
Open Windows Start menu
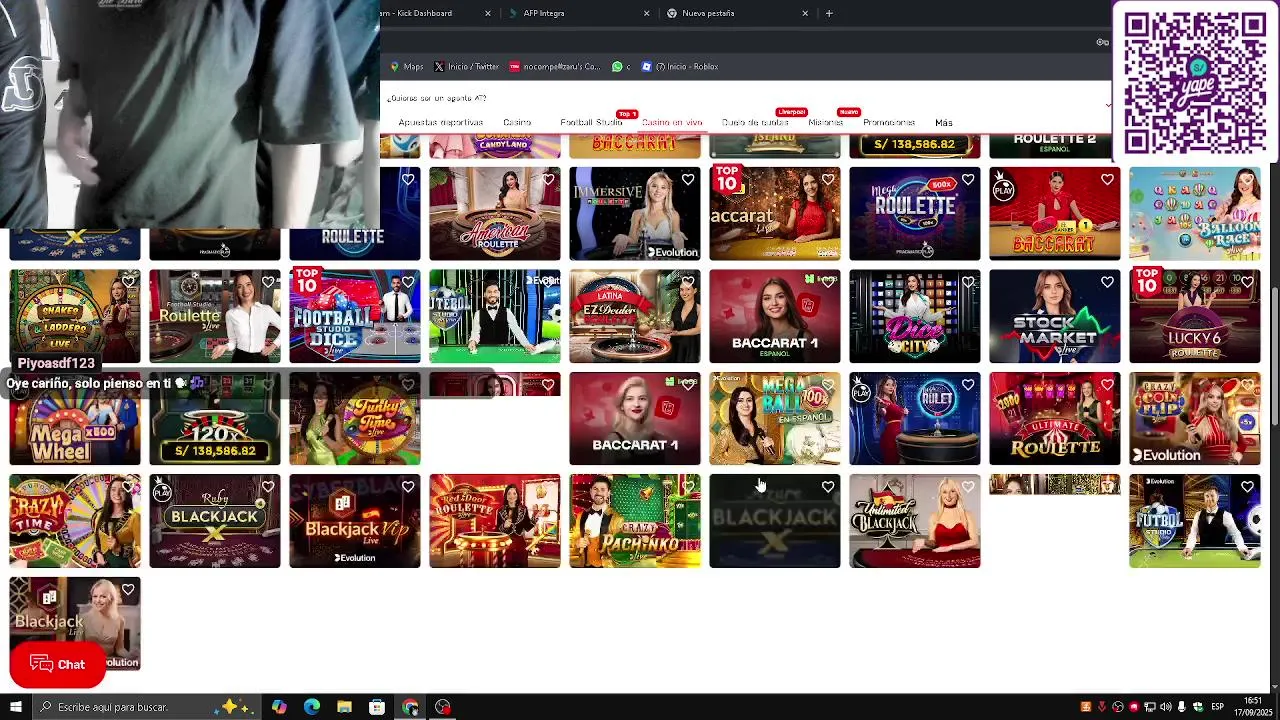[16, 707]
